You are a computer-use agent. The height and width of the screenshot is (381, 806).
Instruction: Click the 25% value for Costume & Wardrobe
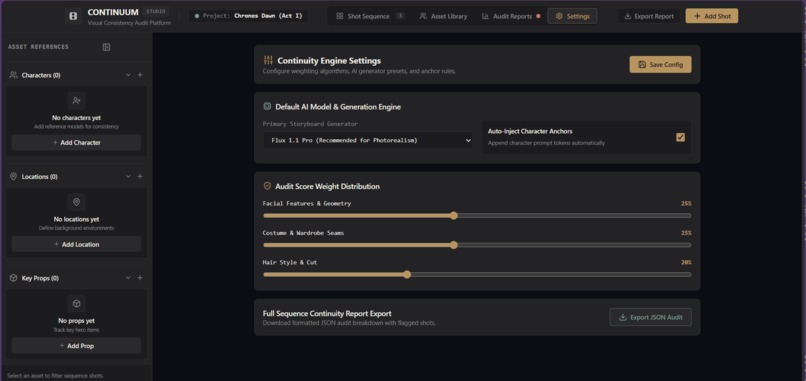(x=686, y=233)
